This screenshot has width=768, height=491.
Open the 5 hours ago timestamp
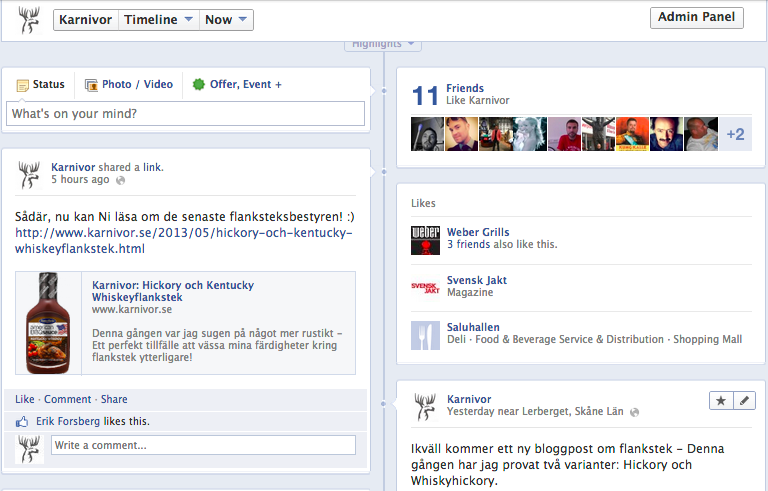coord(80,179)
